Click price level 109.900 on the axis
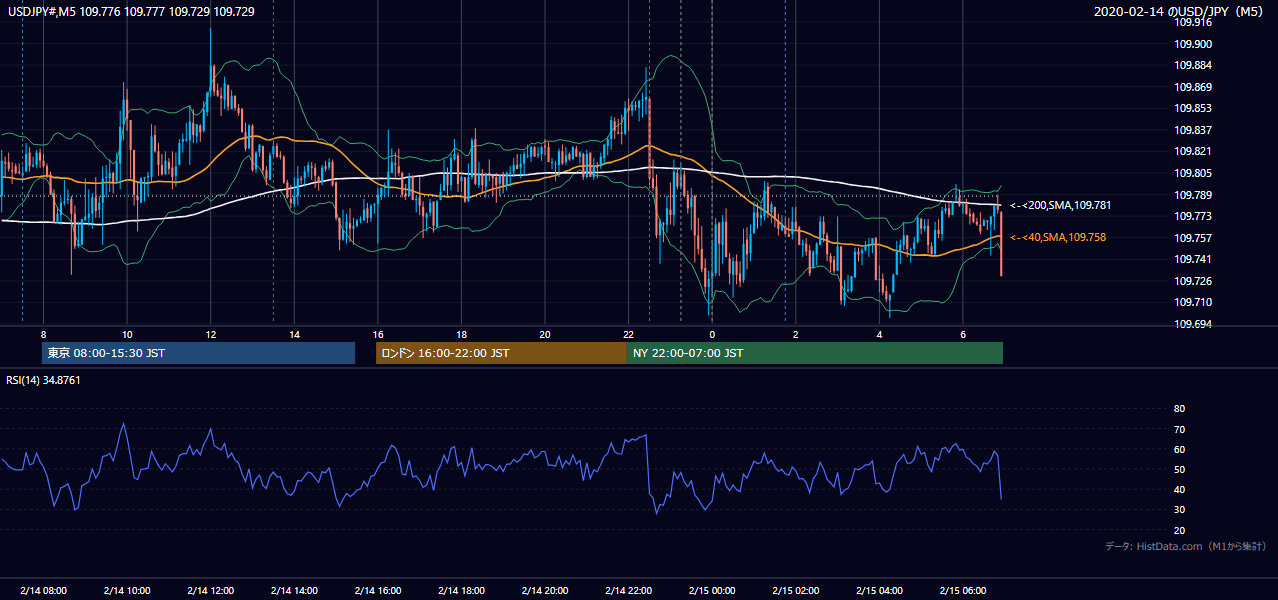 (1192, 44)
